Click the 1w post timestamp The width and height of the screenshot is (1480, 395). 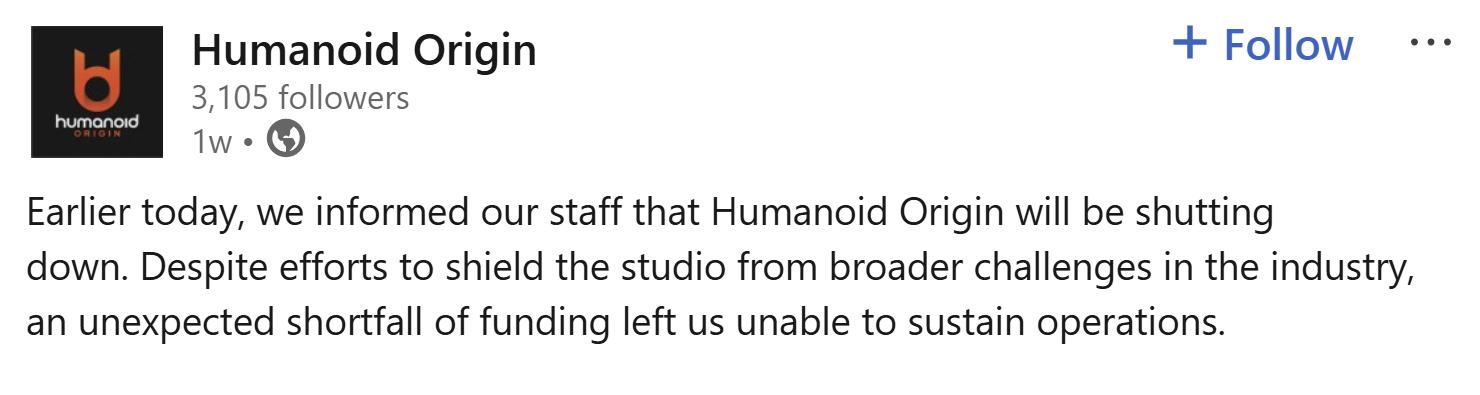(210, 141)
